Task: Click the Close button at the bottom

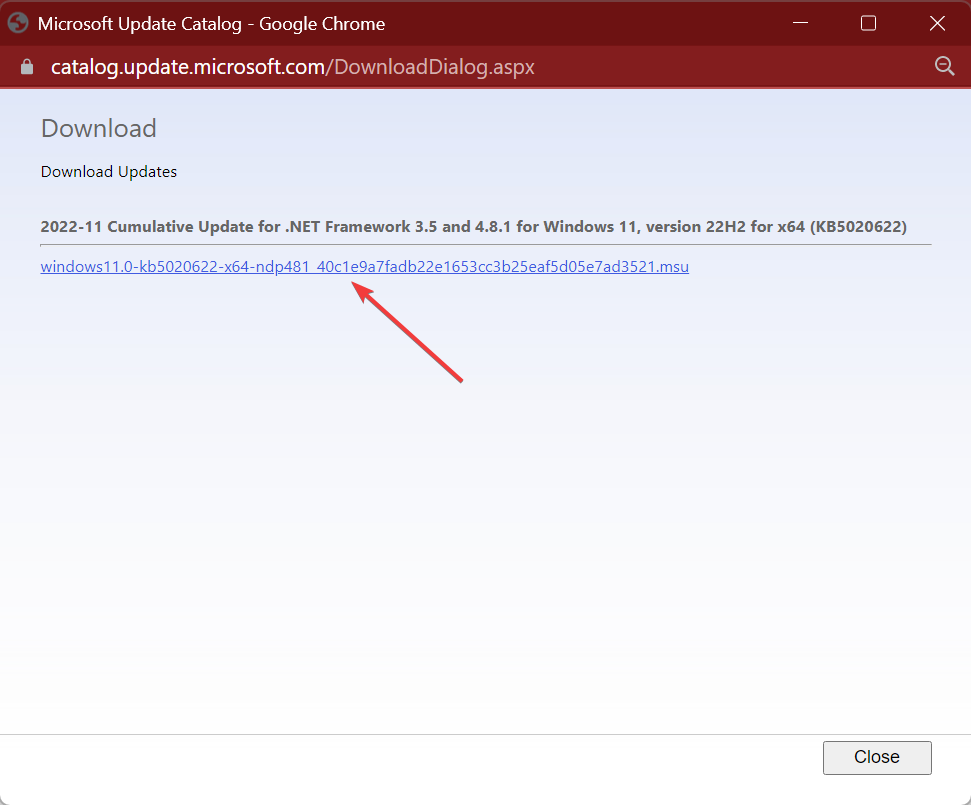Action: (x=877, y=757)
